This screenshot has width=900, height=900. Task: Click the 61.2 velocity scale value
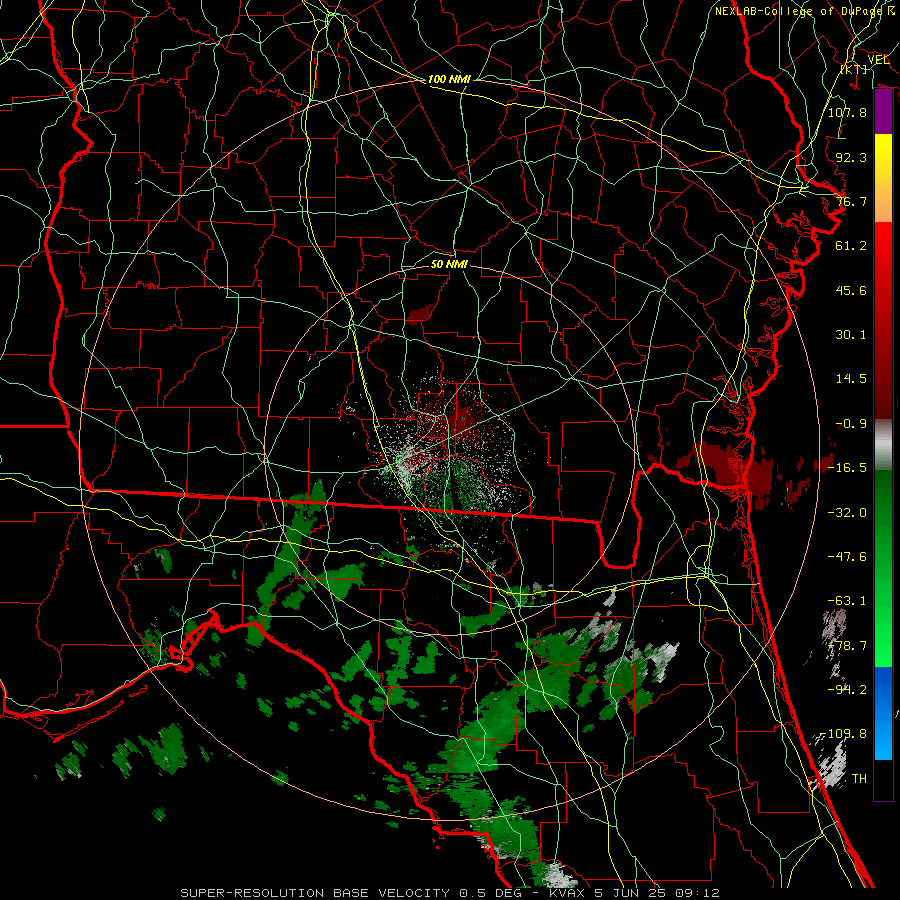tap(851, 246)
